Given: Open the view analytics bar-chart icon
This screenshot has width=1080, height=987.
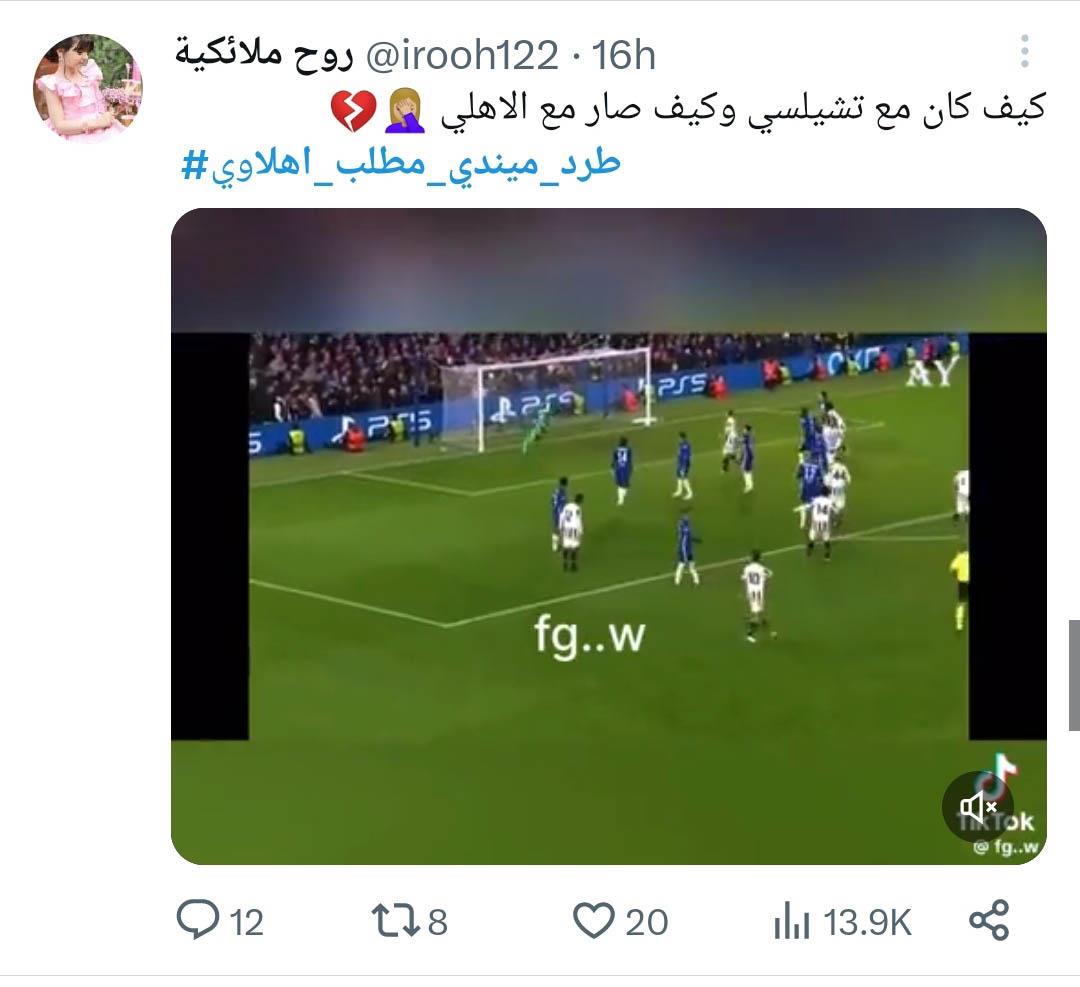Looking at the screenshot, I should pos(791,922).
